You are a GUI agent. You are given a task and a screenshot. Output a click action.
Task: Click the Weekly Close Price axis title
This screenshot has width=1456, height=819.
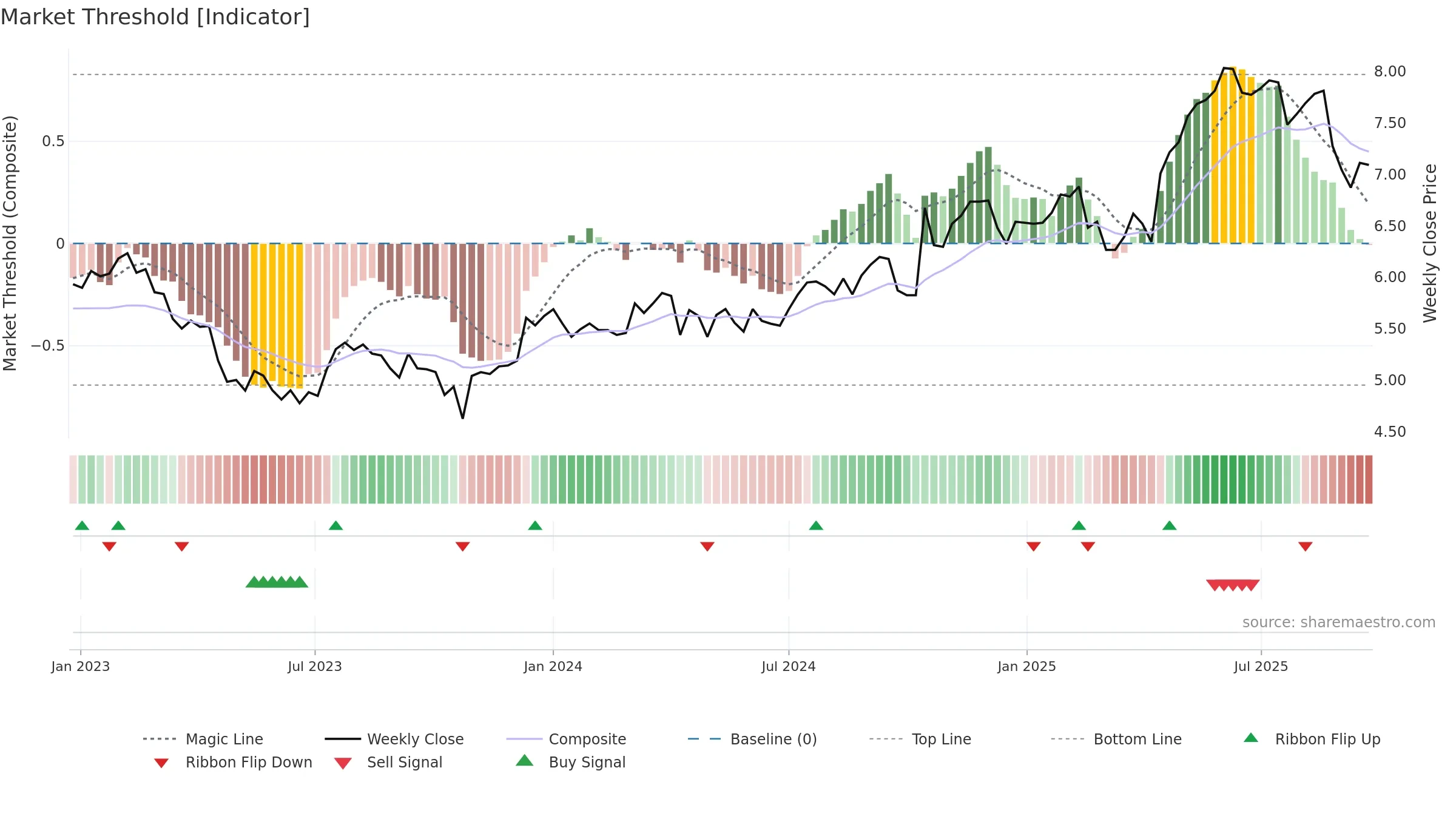[x=1430, y=243]
